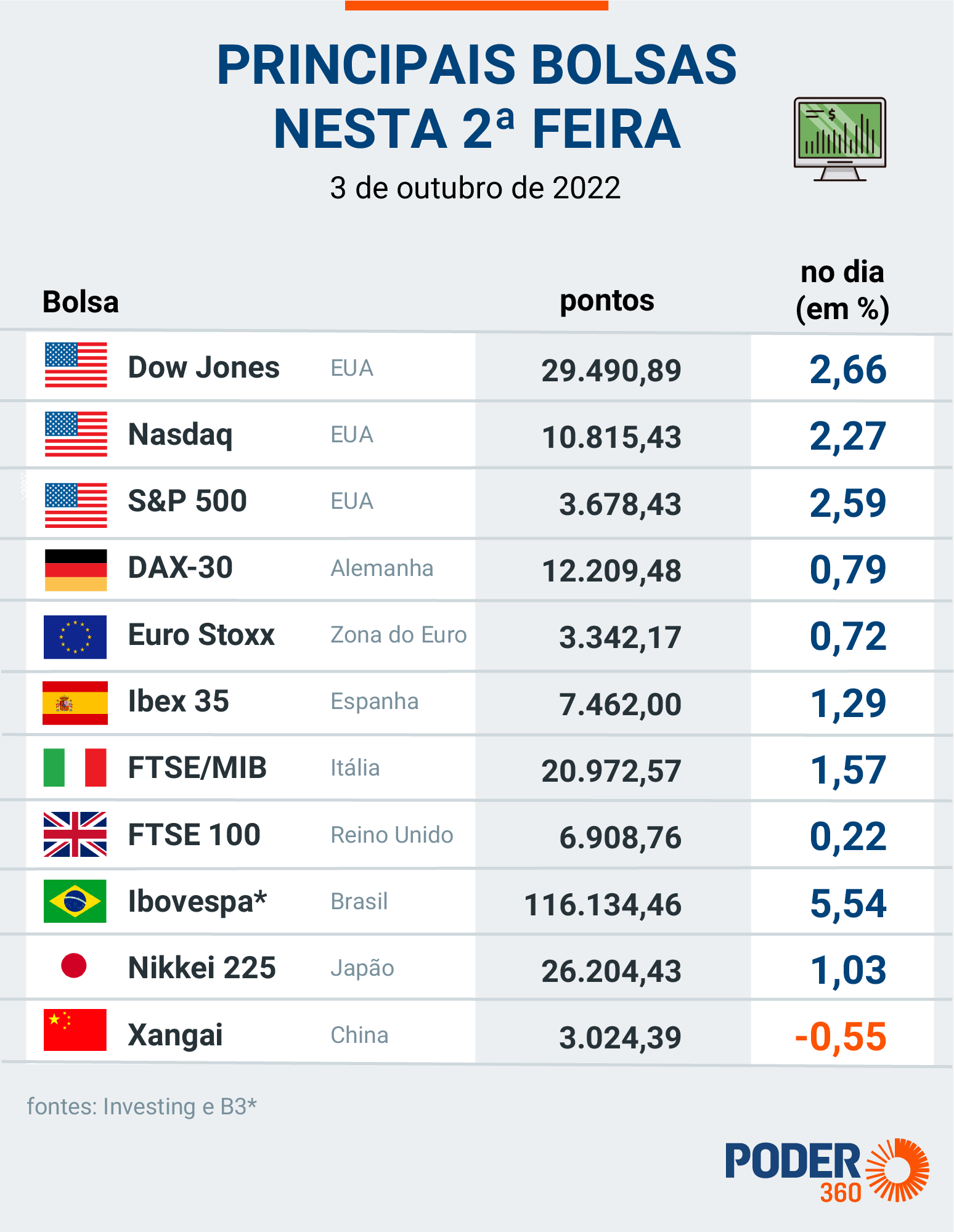Viewport: 954px width, 1232px height.
Task: Click the negative -0,55 Xangai value
Action: pyautogui.click(x=841, y=1036)
